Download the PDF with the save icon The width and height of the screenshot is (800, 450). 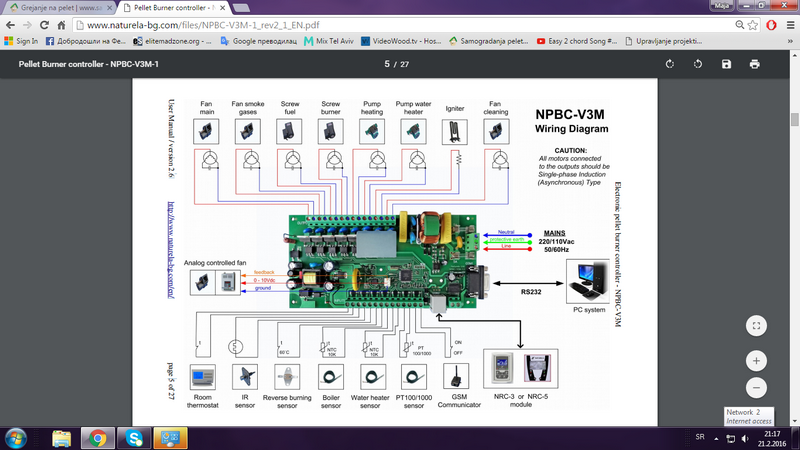pos(726,64)
